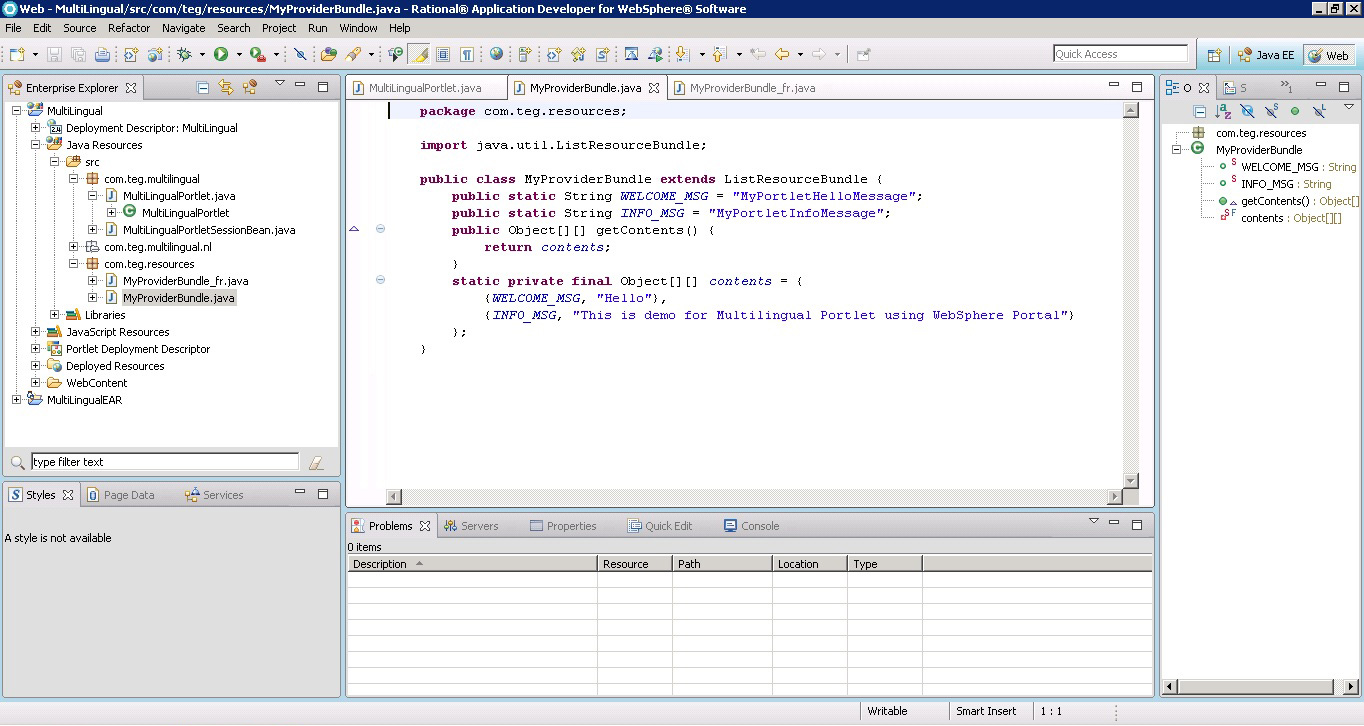
Task: Click the green Run button icon
Action: click(x=221, y=54)
